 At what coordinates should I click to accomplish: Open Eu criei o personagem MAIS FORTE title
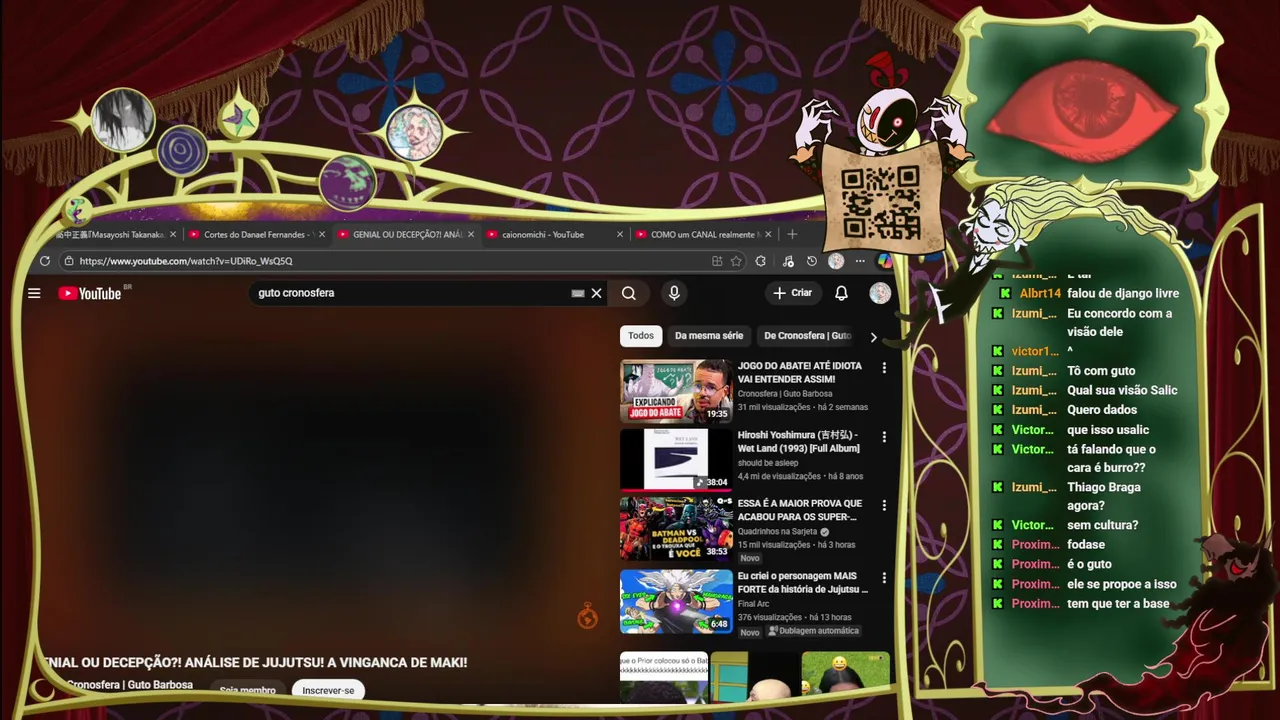pyautogui.click(x=803, y=583)
